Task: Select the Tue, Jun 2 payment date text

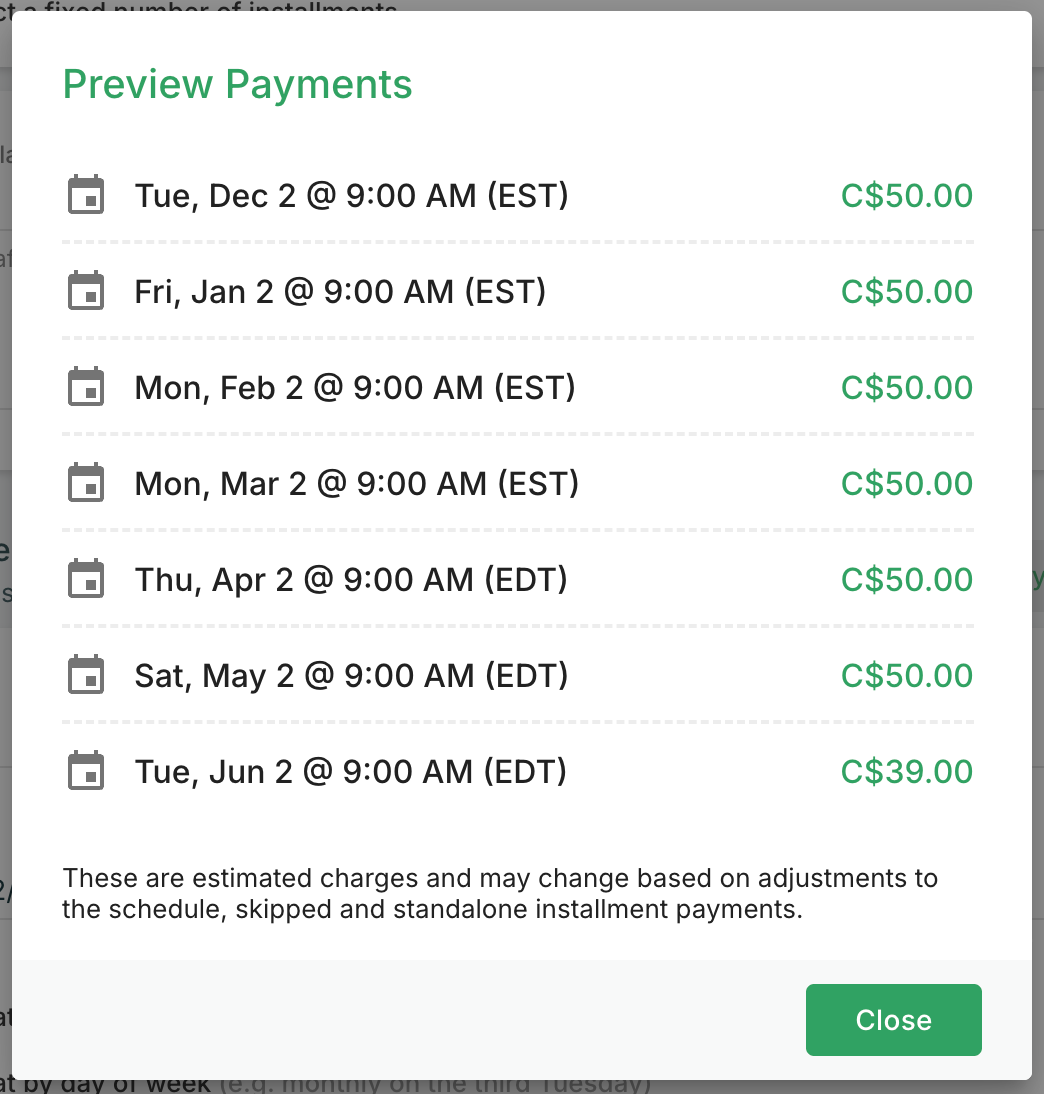Action: [x=350, y=772]
